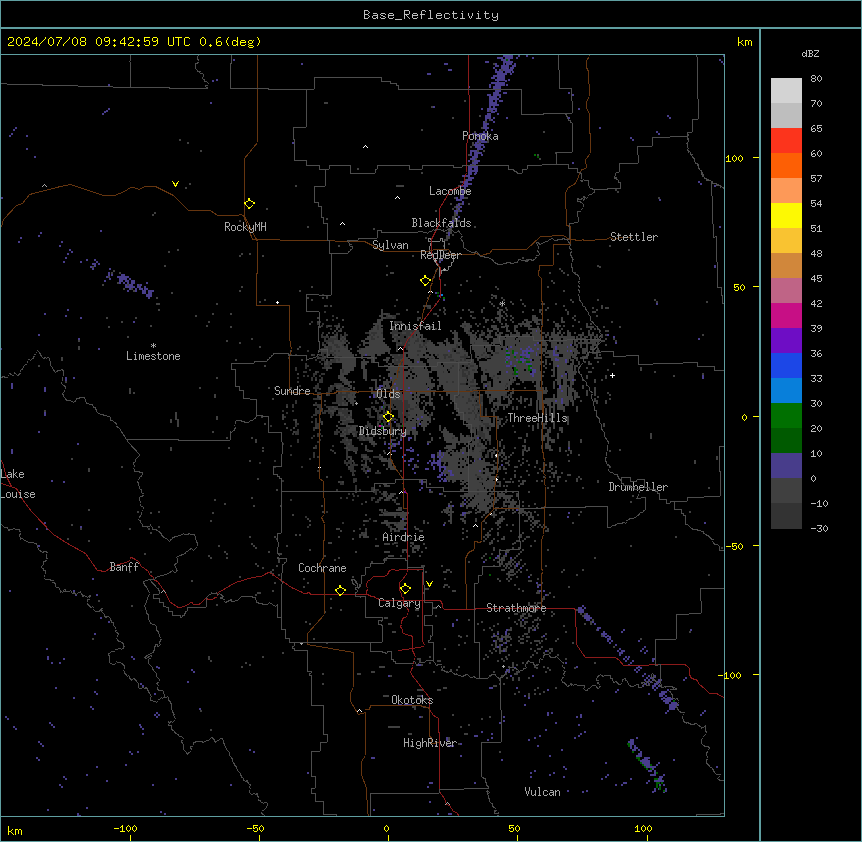Select the green 30-20 dBZ legend swatch

pyautogui.click(x=786, y=416)
